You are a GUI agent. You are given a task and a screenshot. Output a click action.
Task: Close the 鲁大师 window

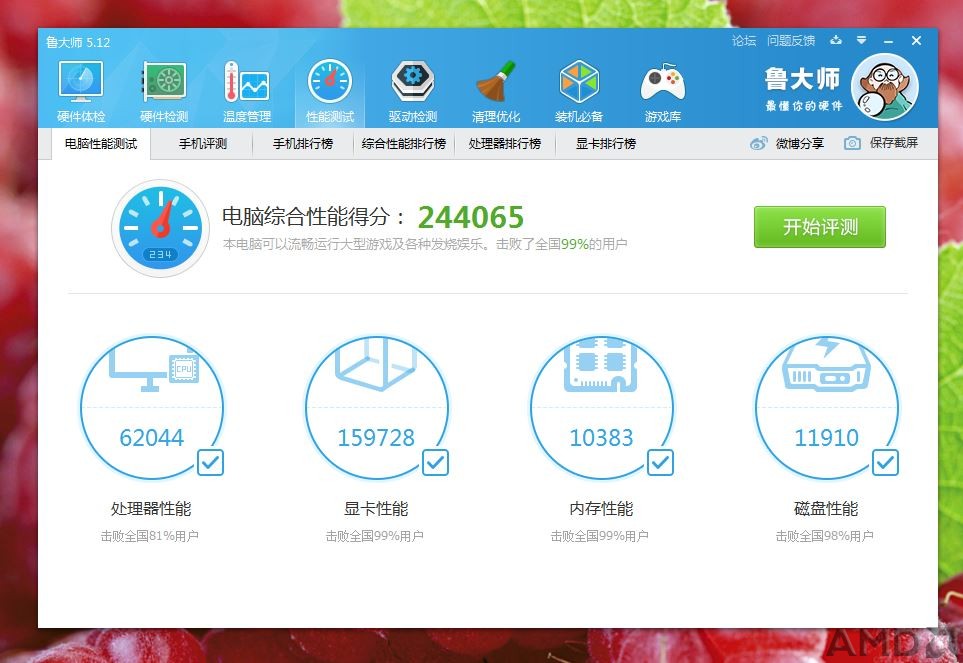pos(916,41)
